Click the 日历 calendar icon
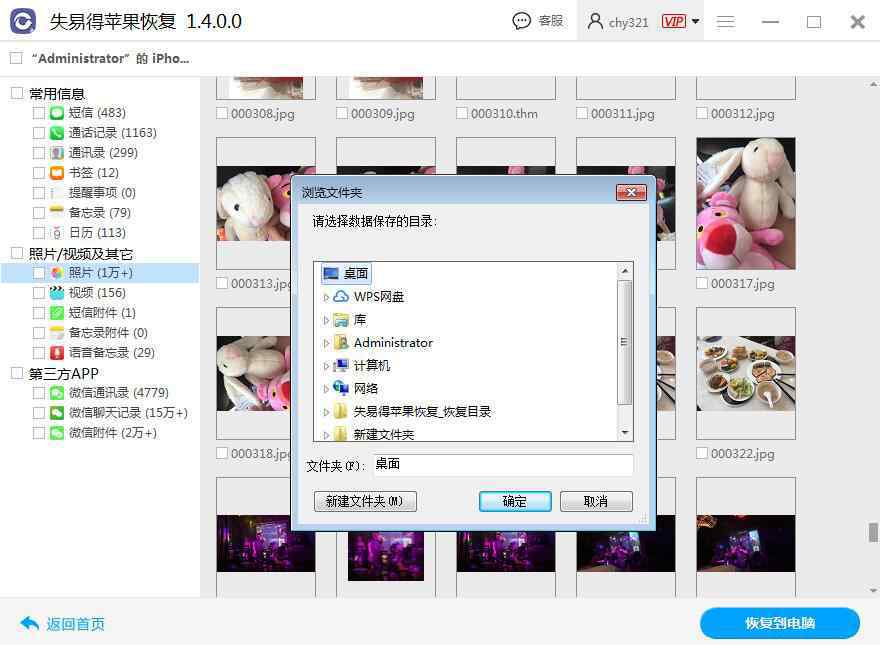Screen dimensions: 880x645 (x=57, y=233)
